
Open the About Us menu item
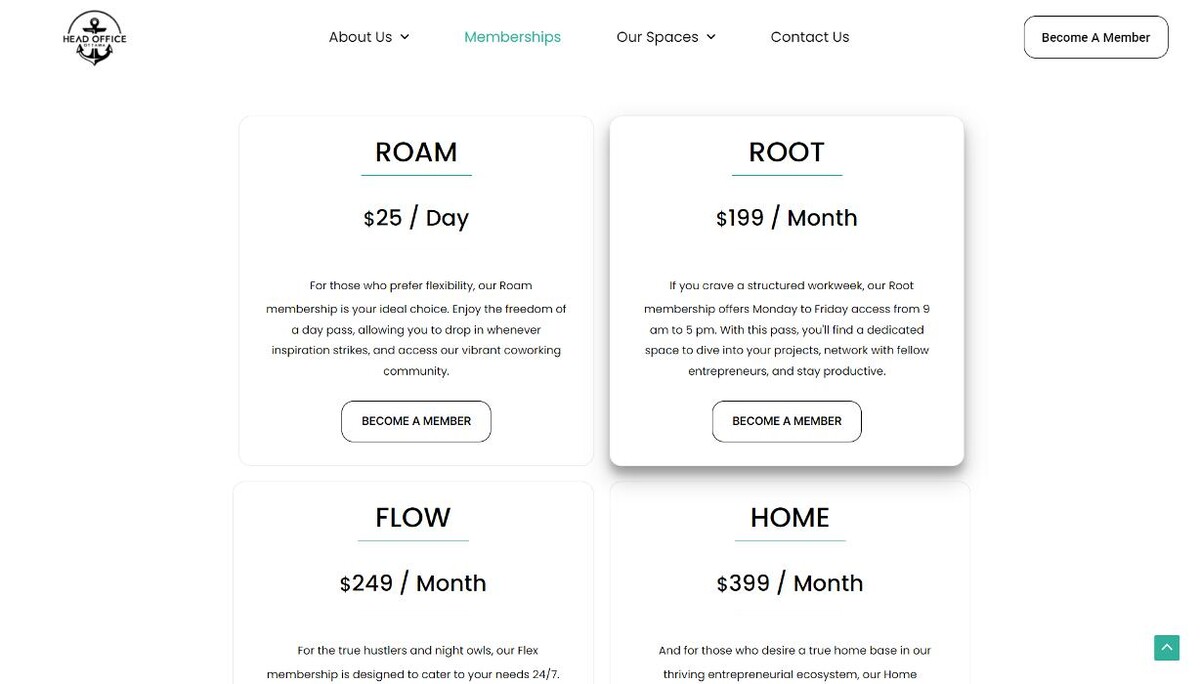[x=360, y=37]
